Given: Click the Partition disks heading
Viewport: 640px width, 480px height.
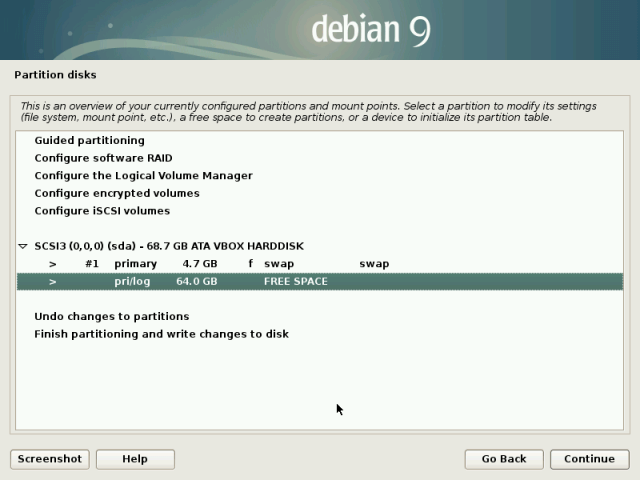Looking at the screenshot, I should pyautogui.click(x=56, y=75).
